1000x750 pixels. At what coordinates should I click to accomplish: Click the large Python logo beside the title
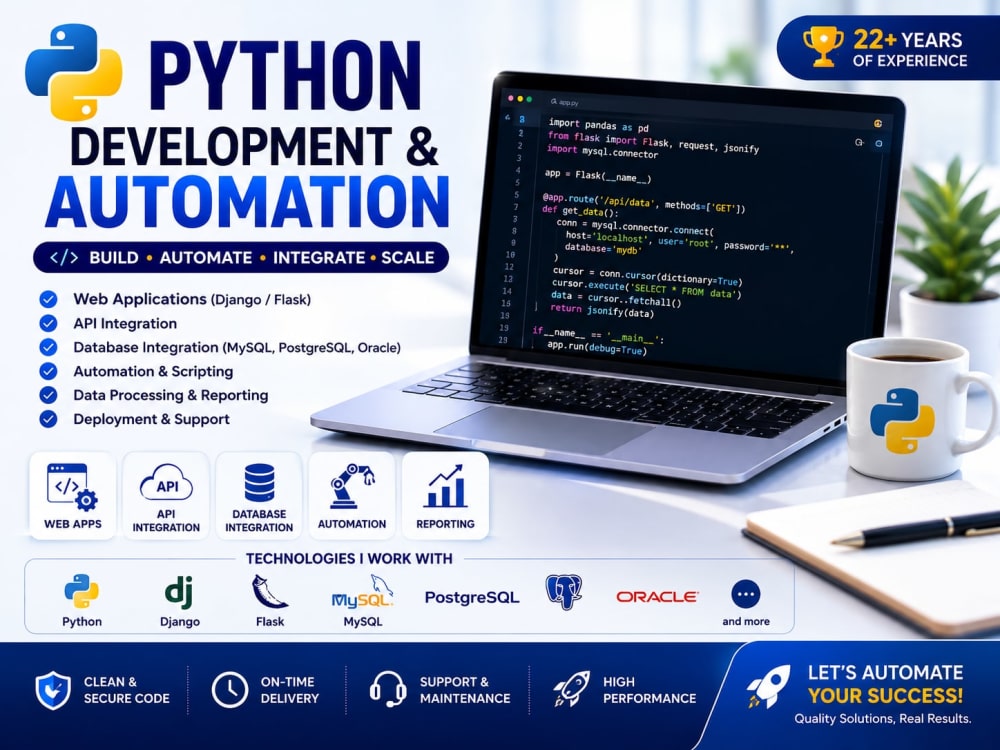coord(74,71)
